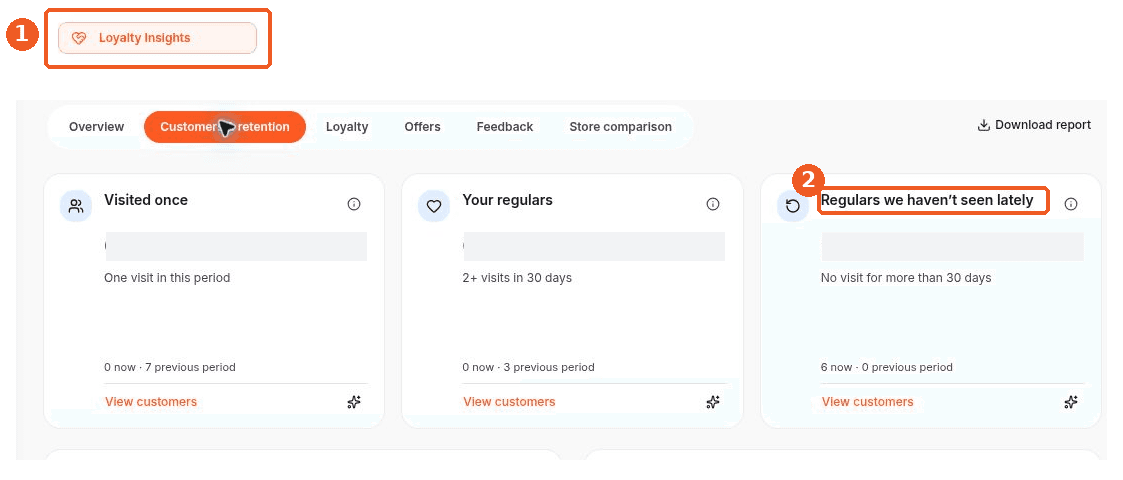
Task: Show info for Regulars we haven't seen lately
Action: click(x=1071, y=204)
